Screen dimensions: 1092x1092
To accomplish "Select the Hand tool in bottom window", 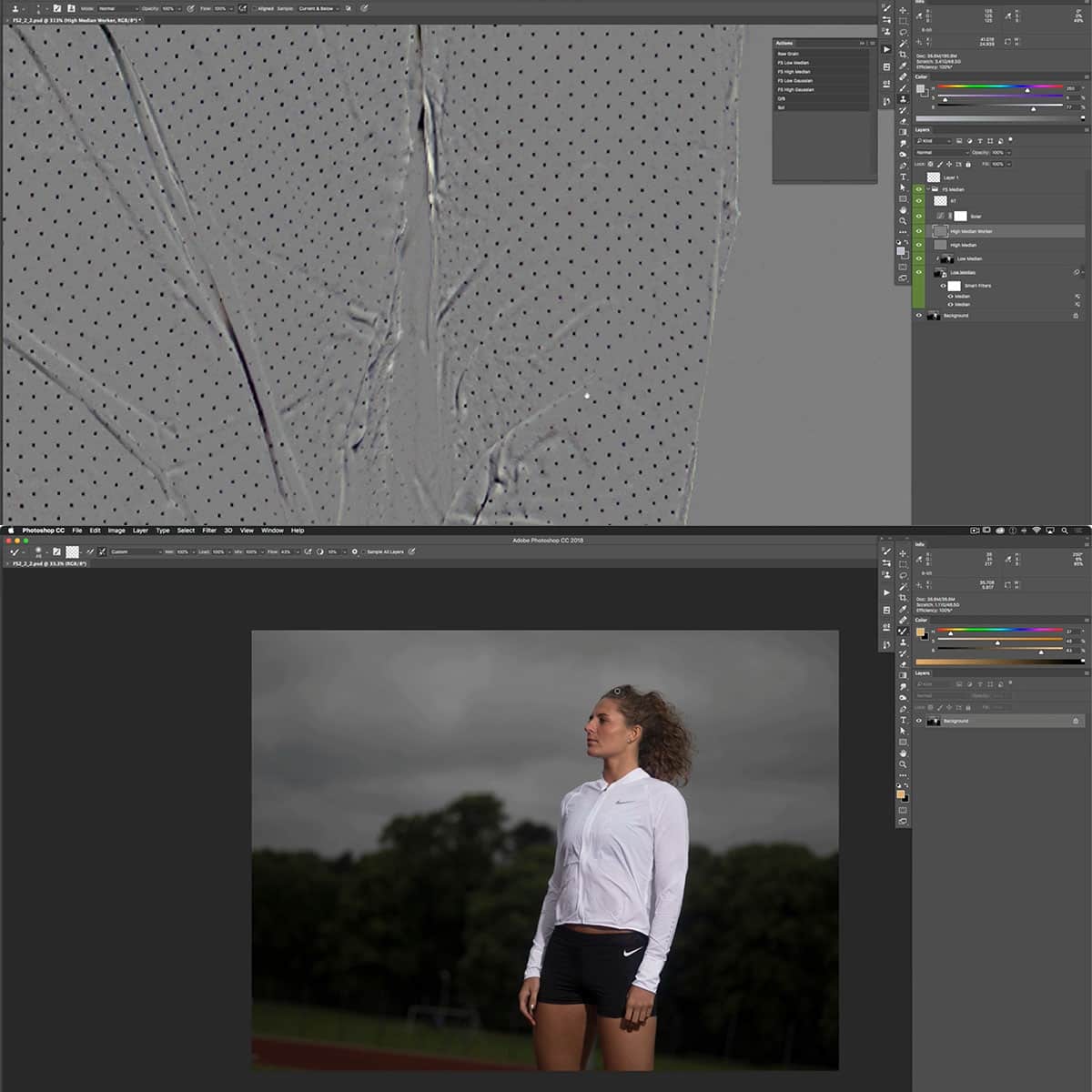I will click(903, 753).
